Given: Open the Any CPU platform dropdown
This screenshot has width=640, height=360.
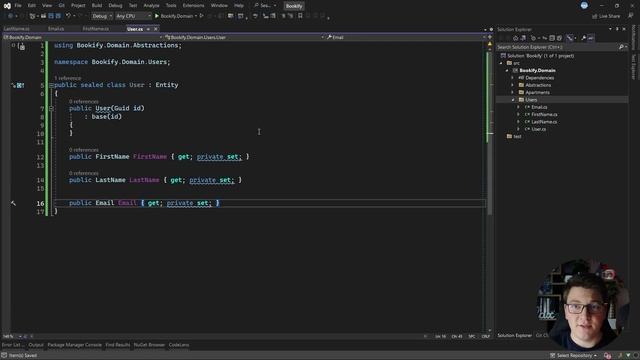Looking at the screenshot, I should point(133,16).
